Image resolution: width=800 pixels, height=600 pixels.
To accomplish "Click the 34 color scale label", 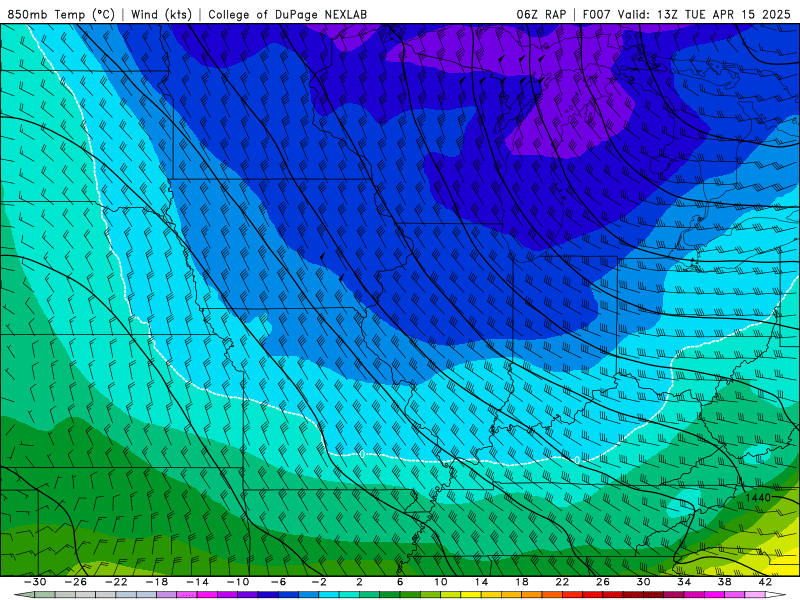I will 684,582.
